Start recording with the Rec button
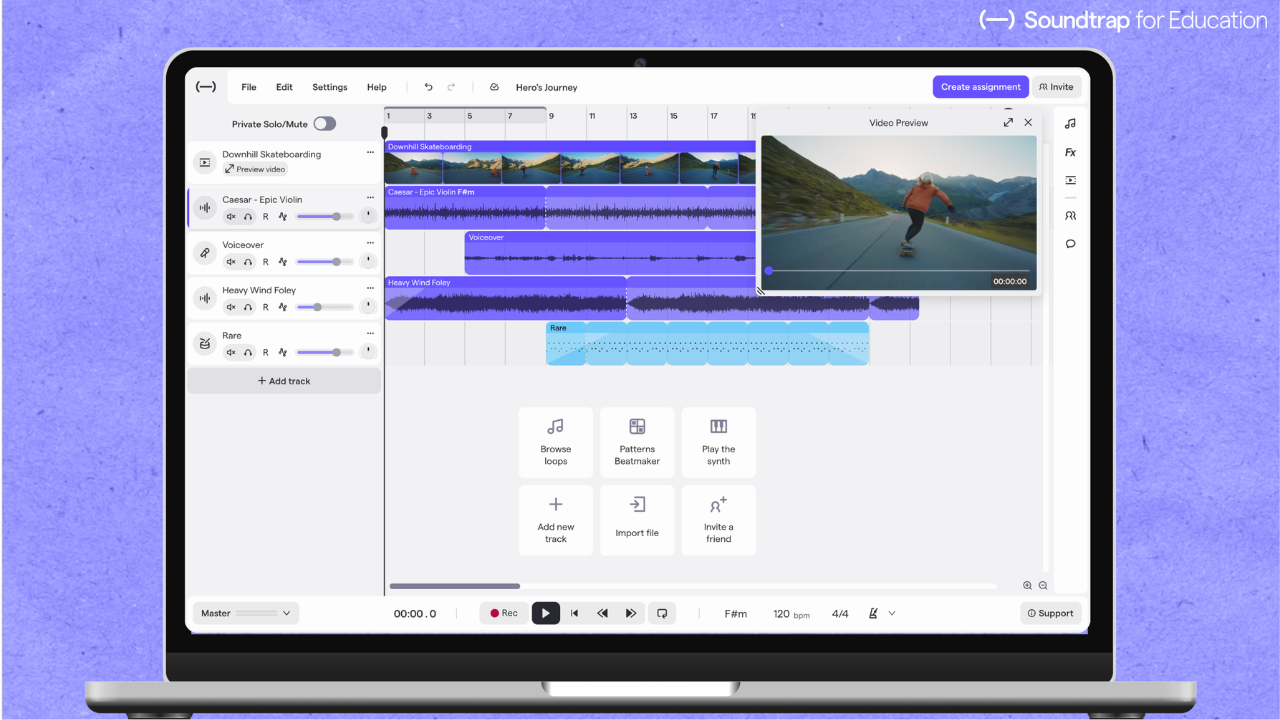Viewport: 1280px width, 720px height. tap(504, 613)
